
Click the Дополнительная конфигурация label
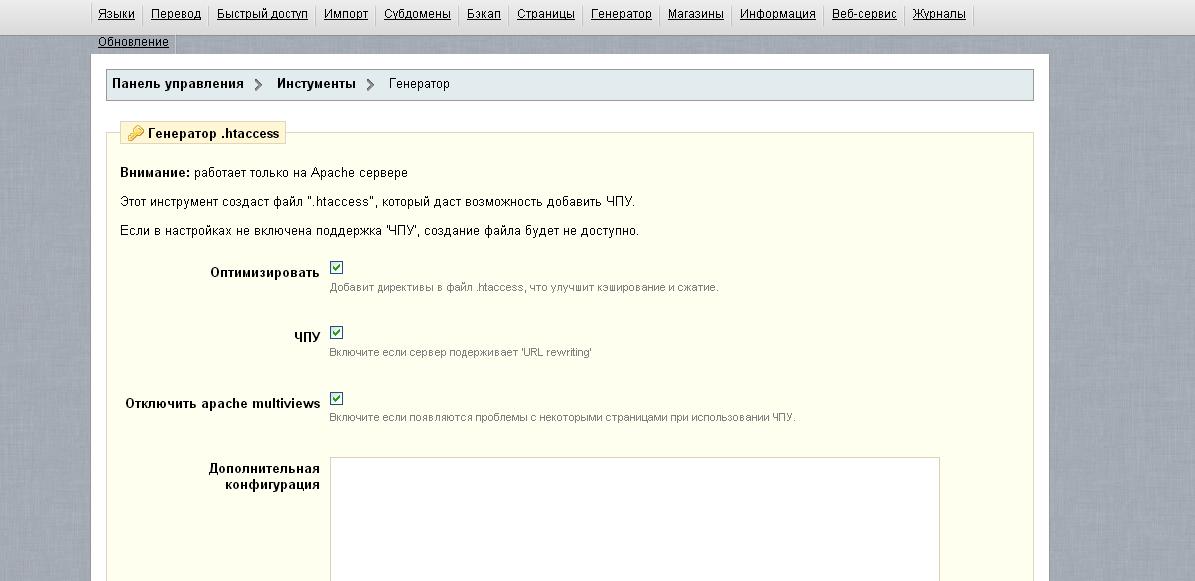(264, 477)
